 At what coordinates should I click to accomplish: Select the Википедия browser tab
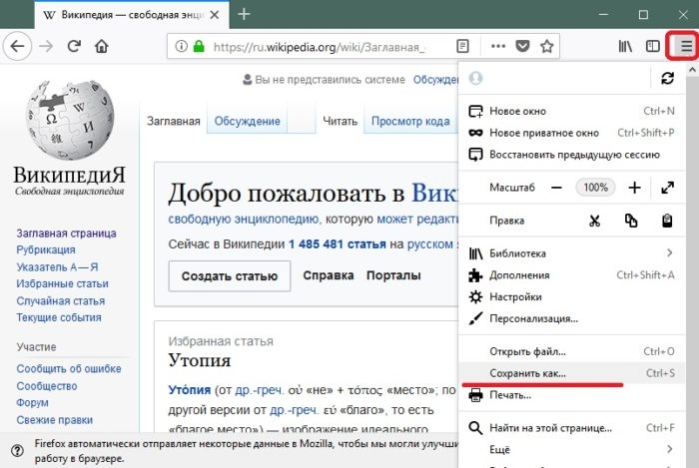pyautogui.click(x=132, y=15)
